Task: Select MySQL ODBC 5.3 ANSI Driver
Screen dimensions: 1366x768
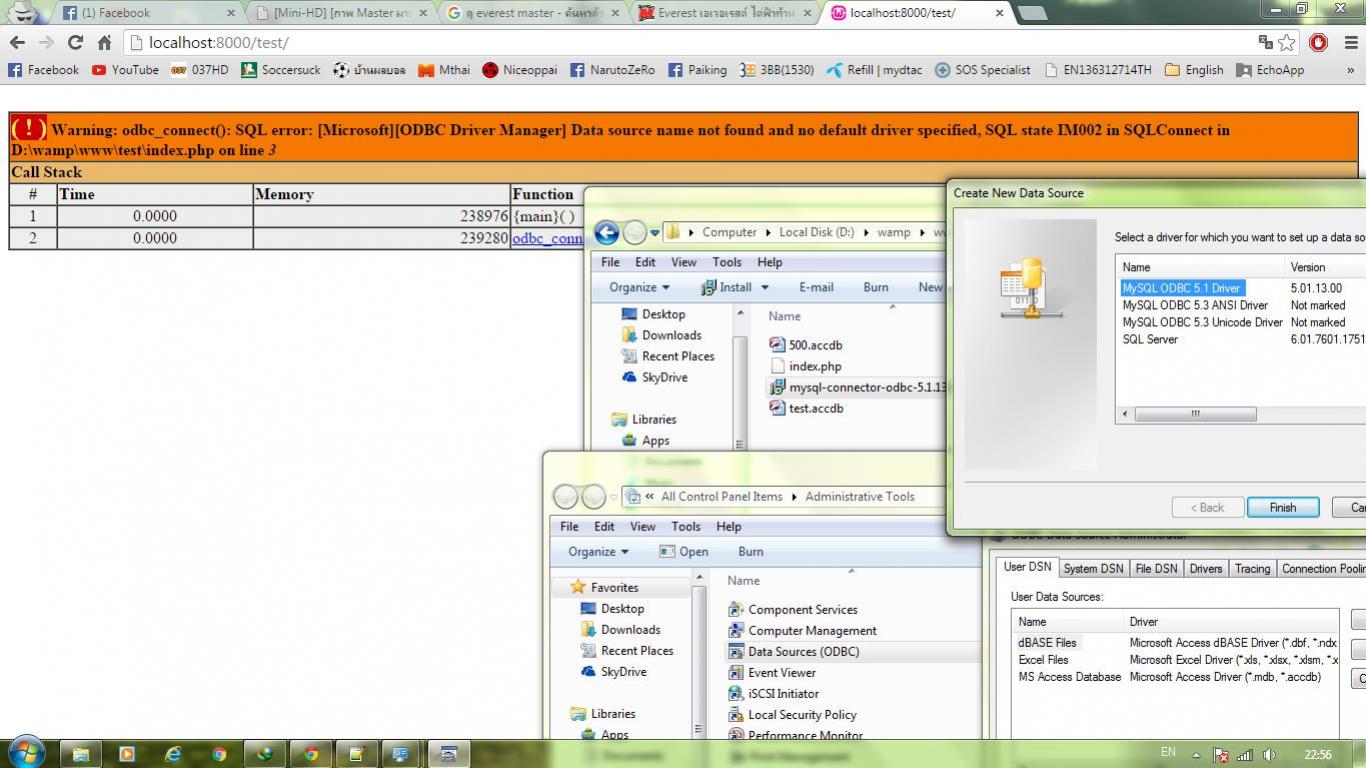Action: tap(1195, 305)
